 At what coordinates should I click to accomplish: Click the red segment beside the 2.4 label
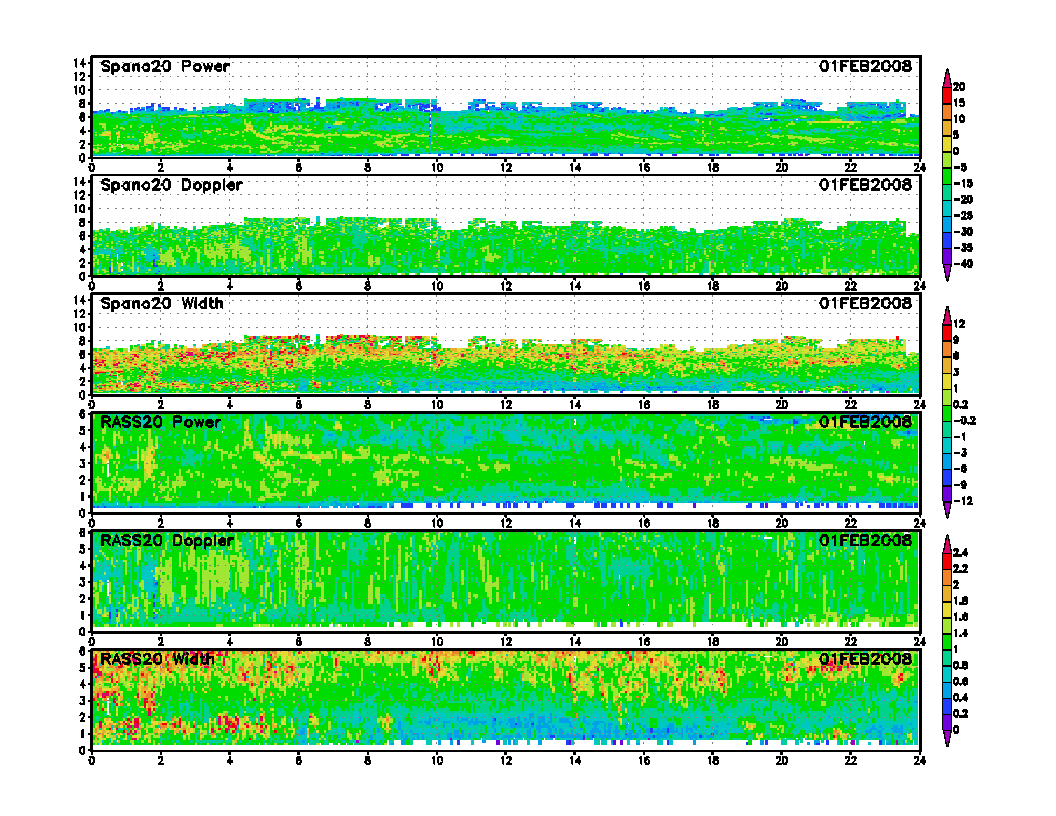click(947, 560)
